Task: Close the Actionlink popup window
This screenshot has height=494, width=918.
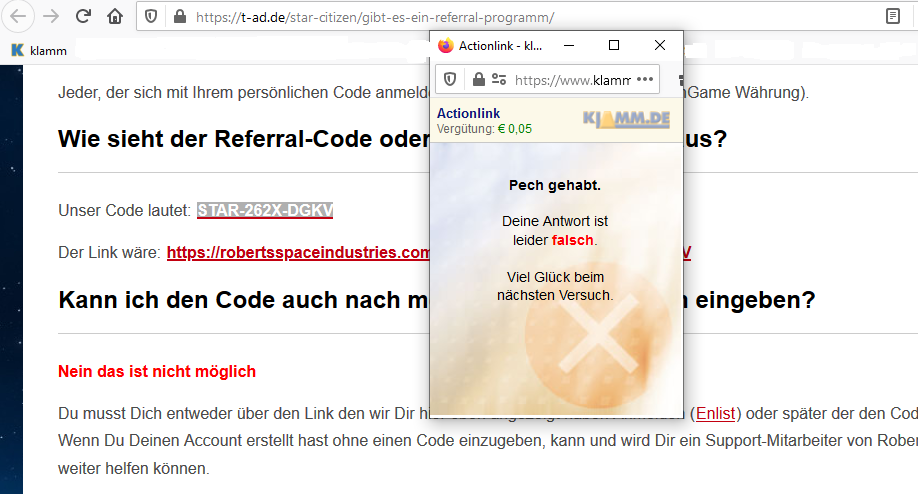Action: pos(660,45)
